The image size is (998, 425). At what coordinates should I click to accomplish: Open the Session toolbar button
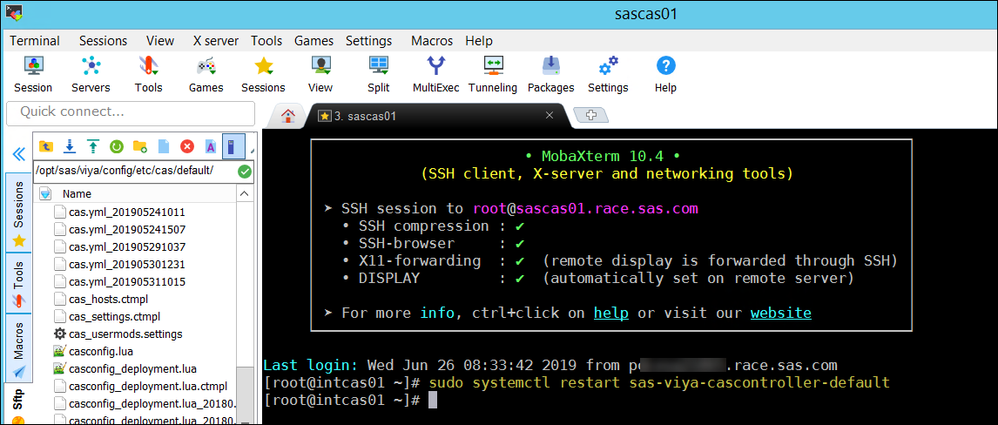pyautogui.click(x=33, y=74)
